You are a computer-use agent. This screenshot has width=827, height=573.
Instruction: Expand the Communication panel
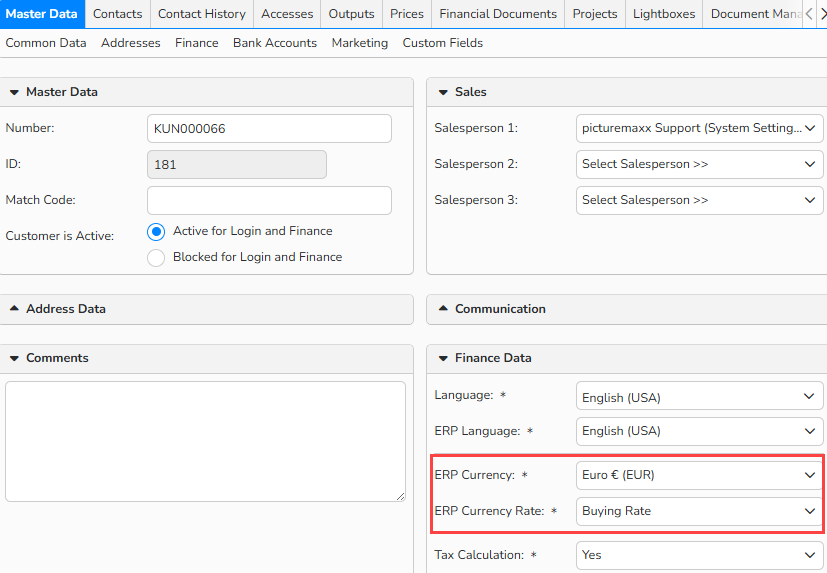pos(444,309)
